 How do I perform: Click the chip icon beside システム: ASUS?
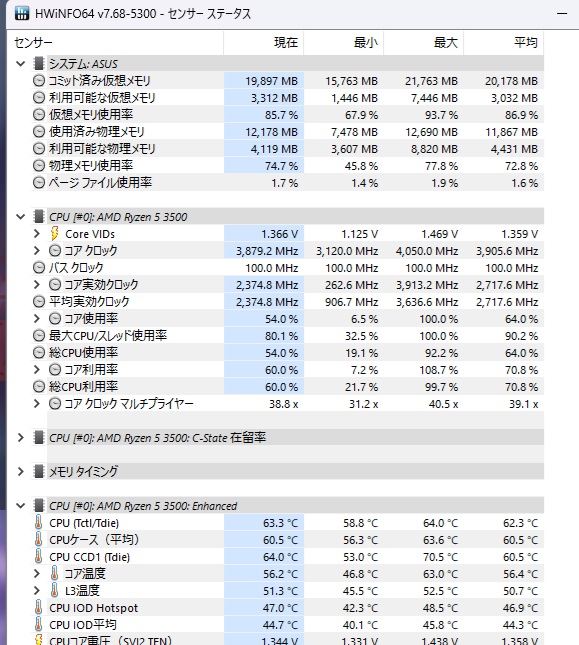(x=39, y=64)
